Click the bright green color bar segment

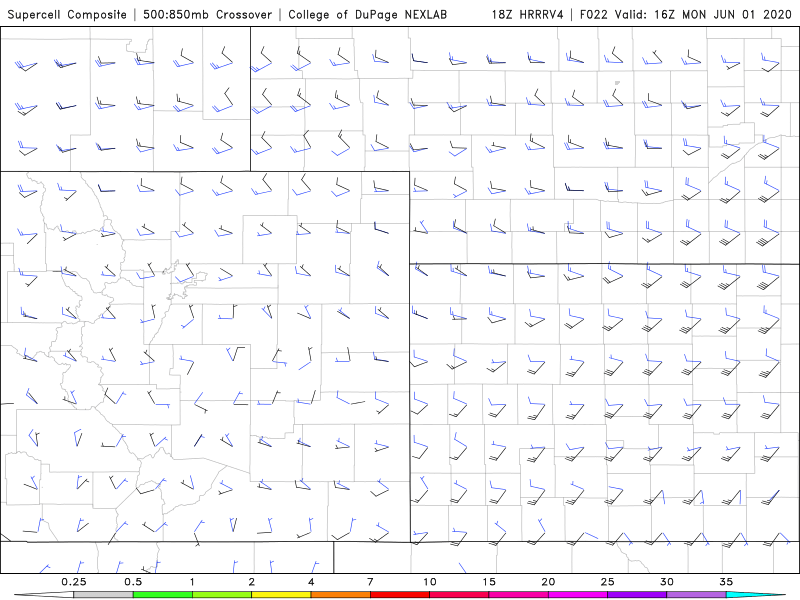[x=163, y=595]
